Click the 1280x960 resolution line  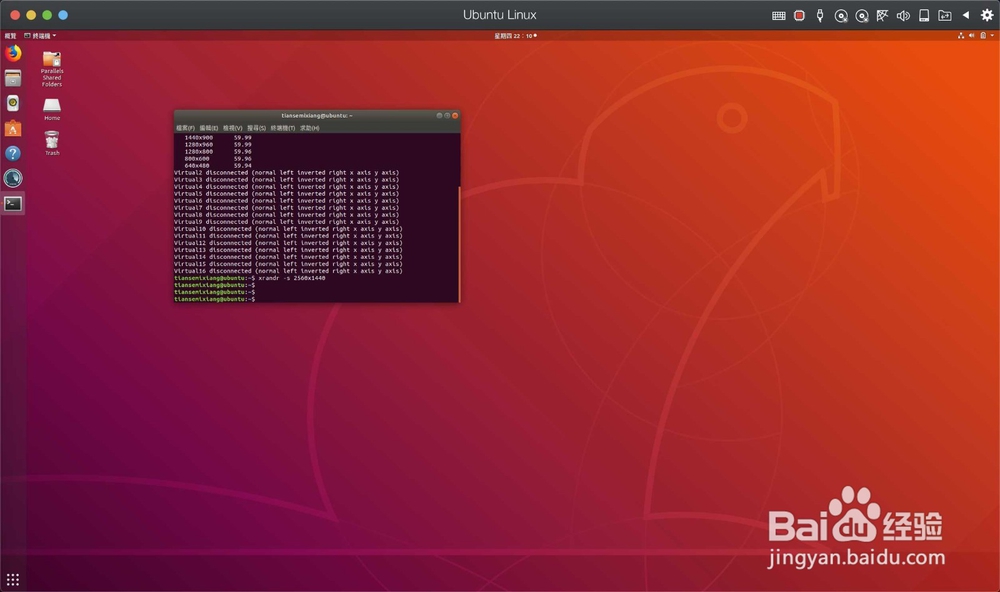point(217,144)
